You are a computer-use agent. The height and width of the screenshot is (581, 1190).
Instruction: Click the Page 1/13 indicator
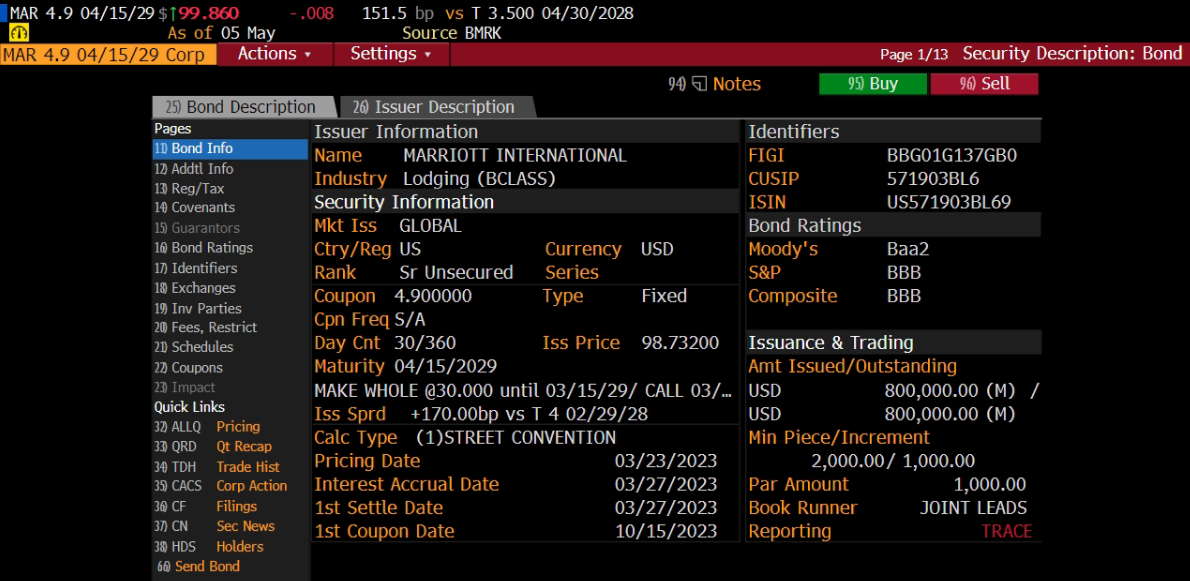pyautogui.click(x=915, y=55)
